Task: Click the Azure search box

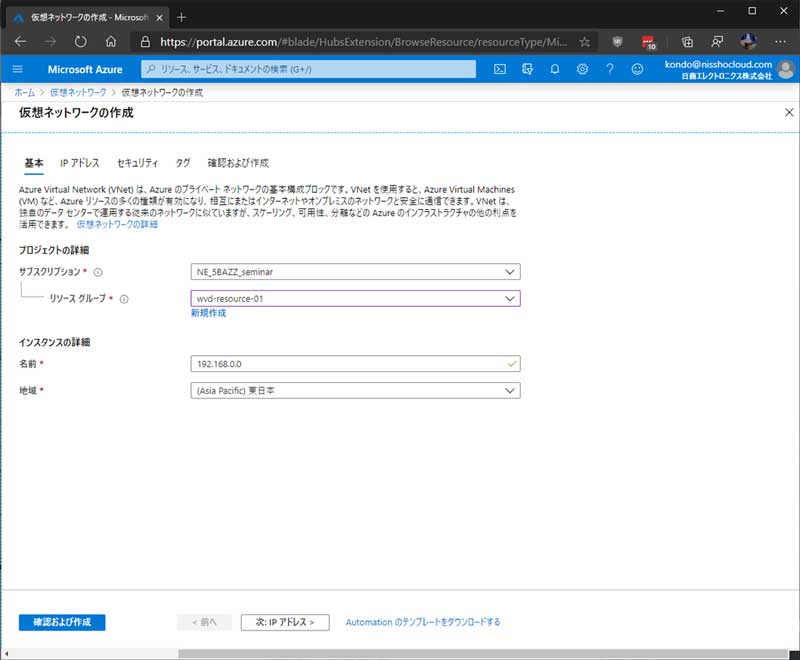Action: [x=310, y=69]
